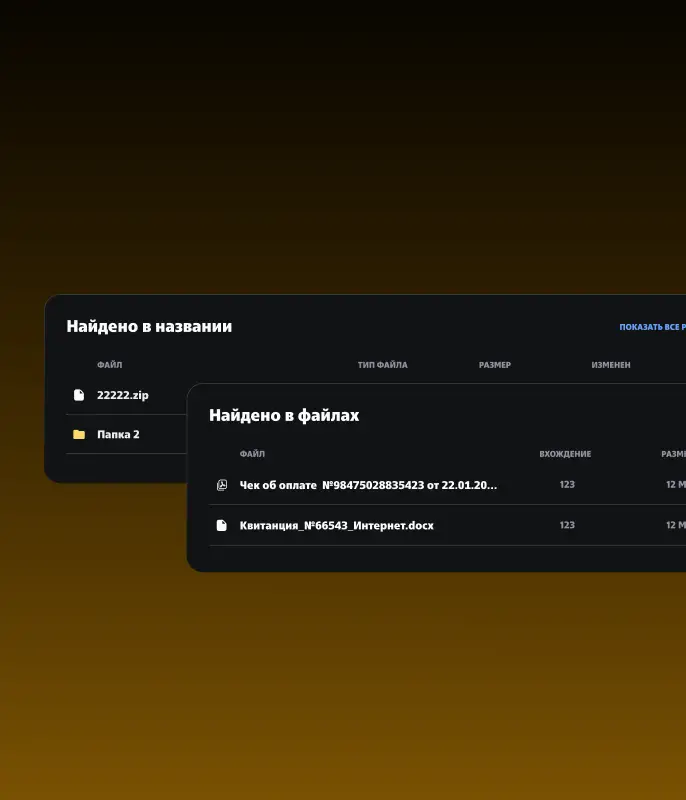Click the Найдено в названии heading
This screenshot has height=800, width=686.
(x=149, y=326)
